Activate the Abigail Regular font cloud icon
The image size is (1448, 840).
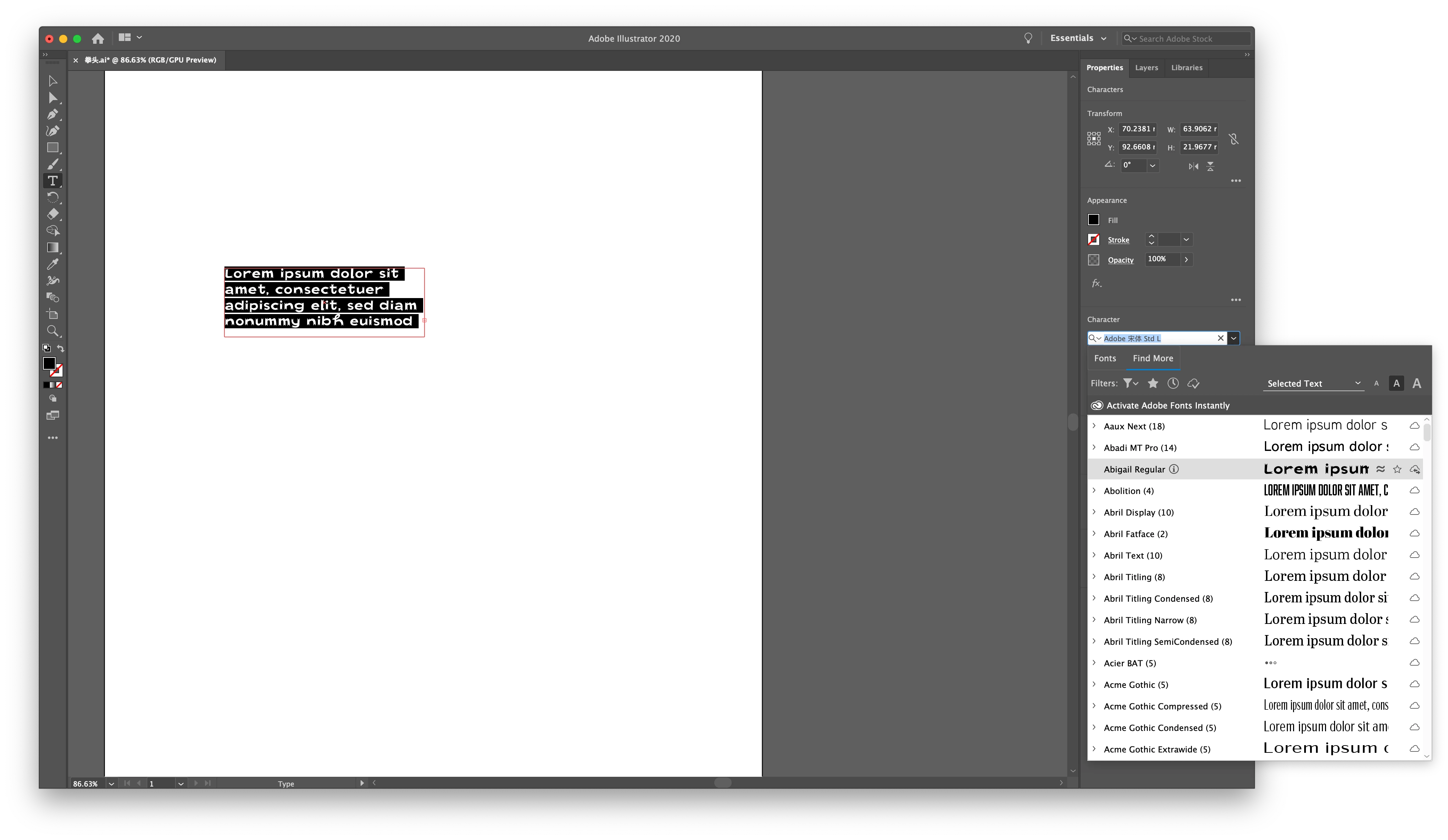pyautogui.click(x=1415, y=469)
